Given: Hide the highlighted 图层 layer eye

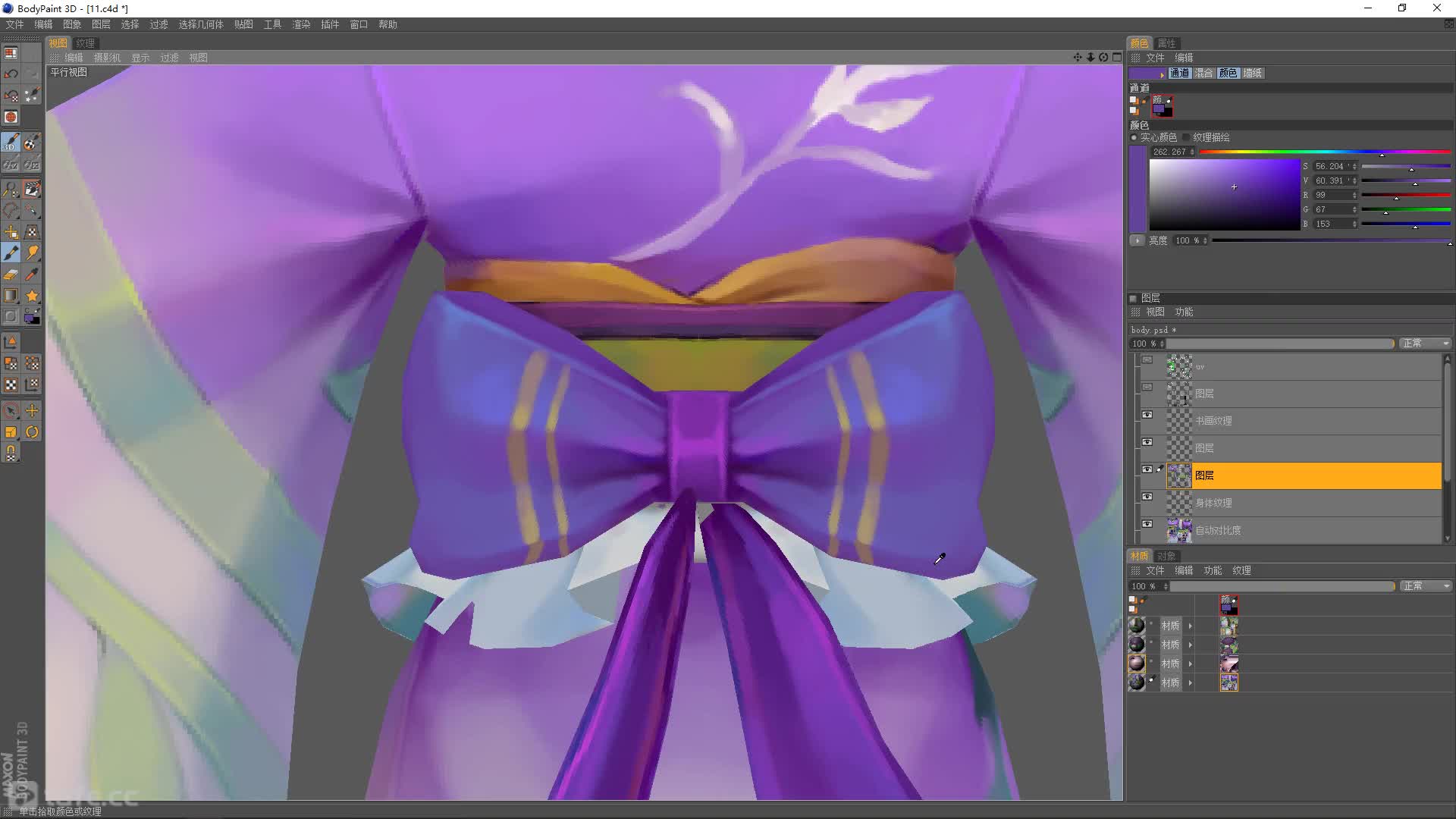Looking at the screenshot, I should [x=1147, y=469].
